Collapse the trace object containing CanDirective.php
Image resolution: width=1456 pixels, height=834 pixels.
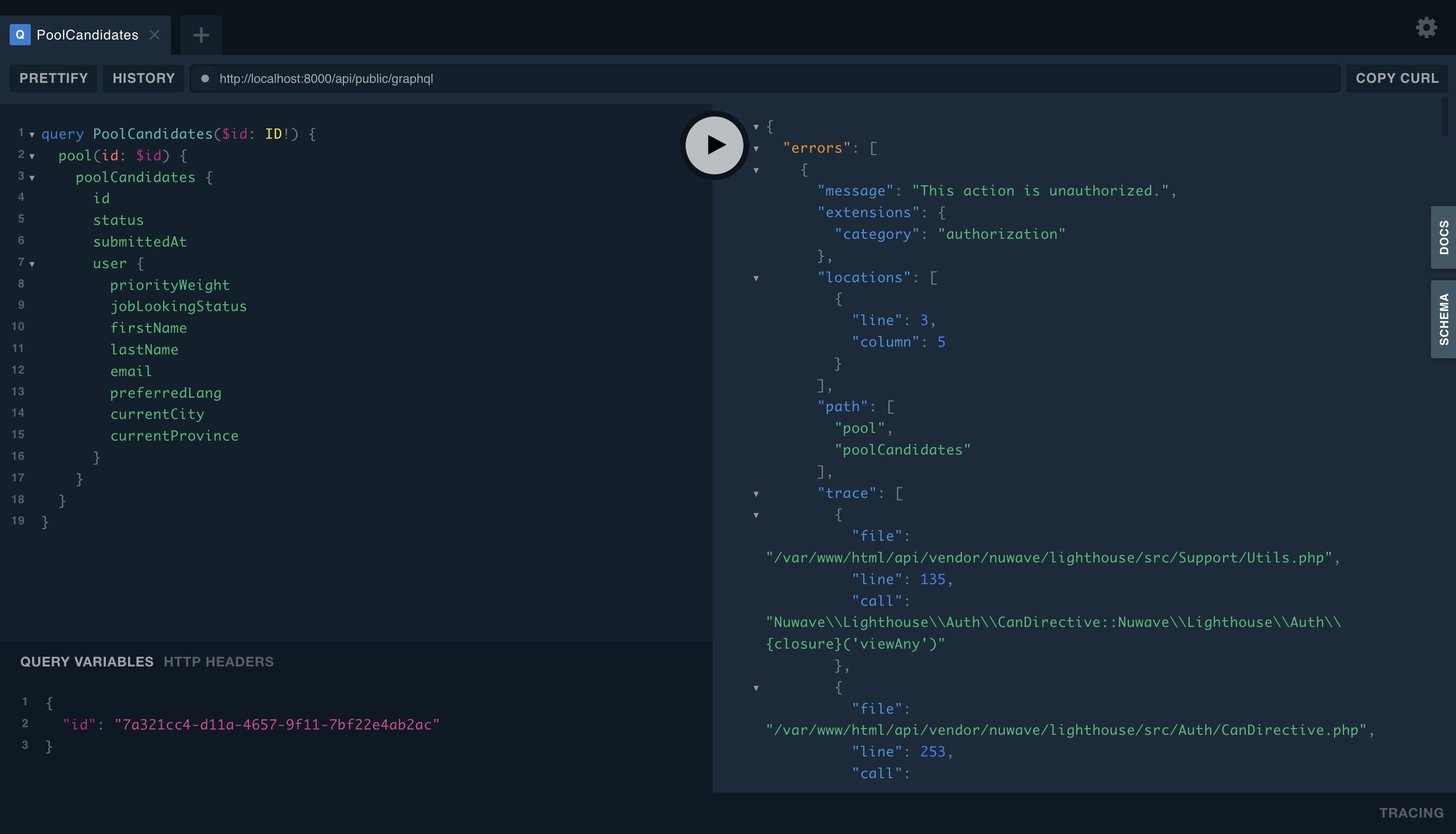[x=756, y=688]
